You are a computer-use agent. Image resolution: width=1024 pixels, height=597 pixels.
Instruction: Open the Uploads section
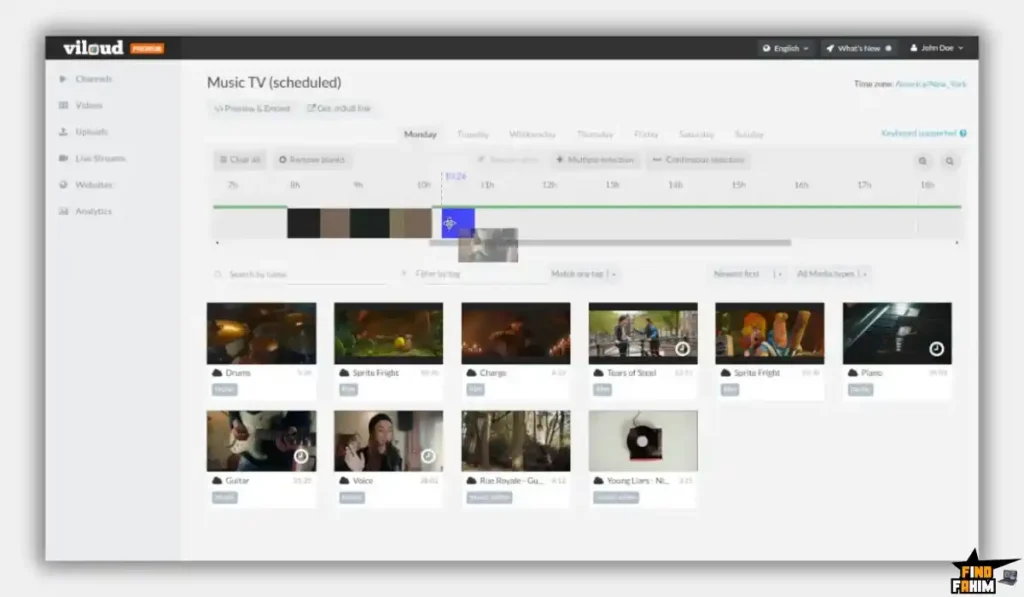(x=90, y=132)
